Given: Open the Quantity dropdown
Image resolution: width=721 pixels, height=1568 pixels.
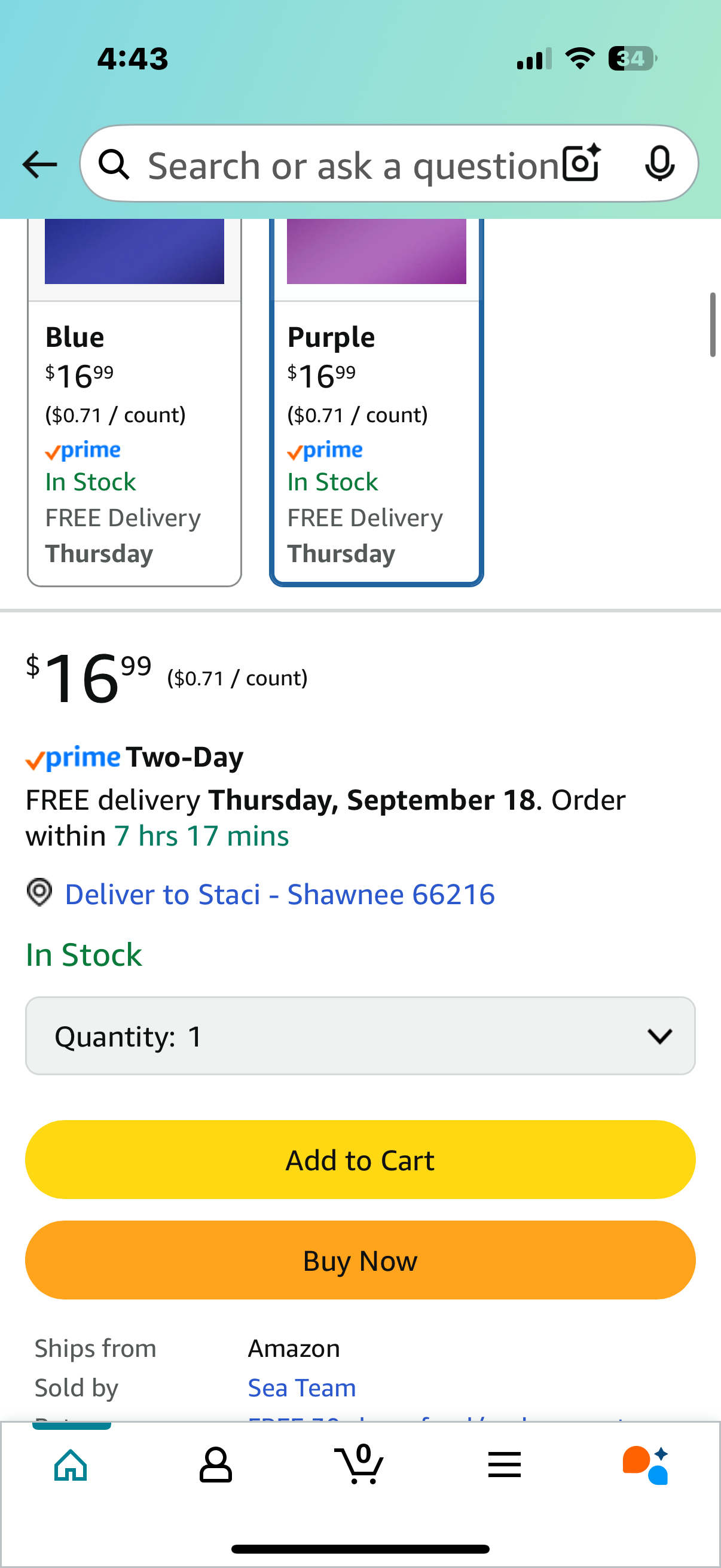Looking at the screenshot, I should pos(359,1036).
